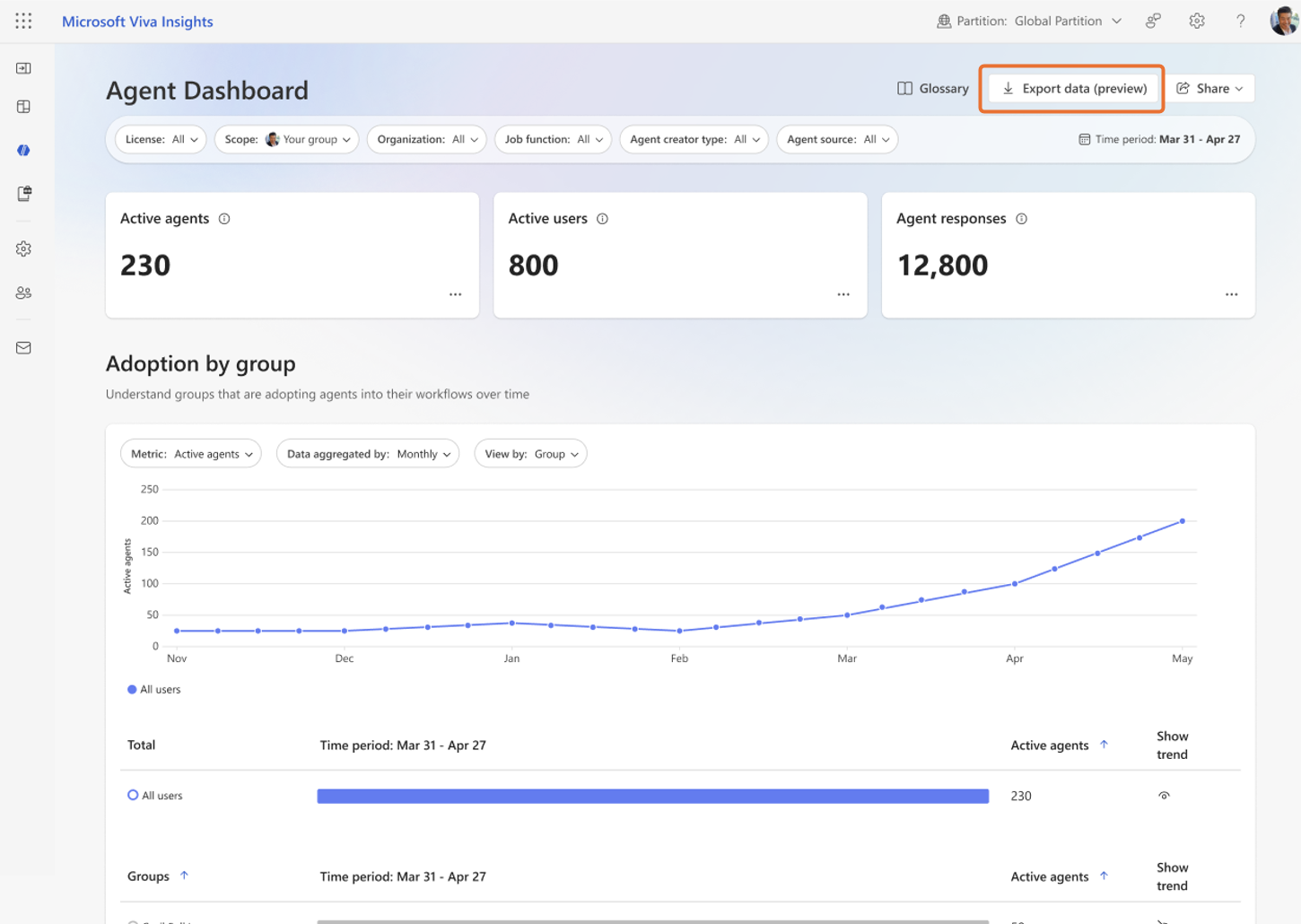Click the info icon beside Active agents
Screen dimensions: 1301x924
(224, 219)
